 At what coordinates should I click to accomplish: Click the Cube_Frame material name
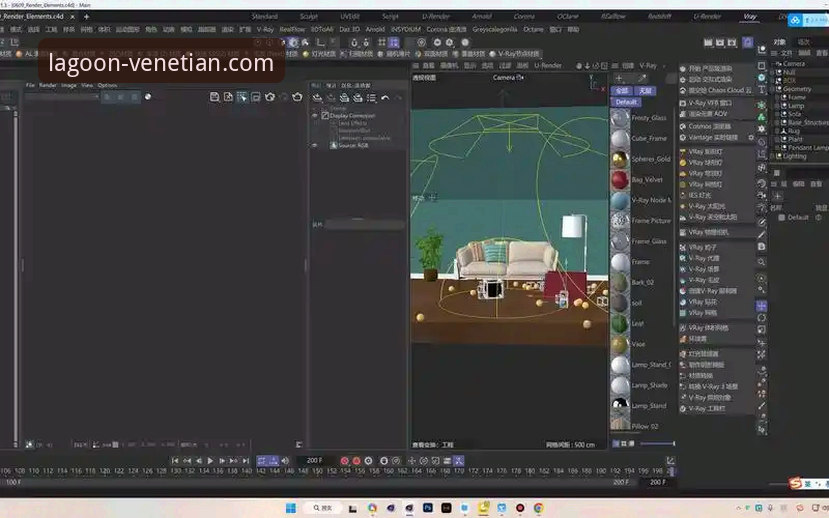click(649, 138)
